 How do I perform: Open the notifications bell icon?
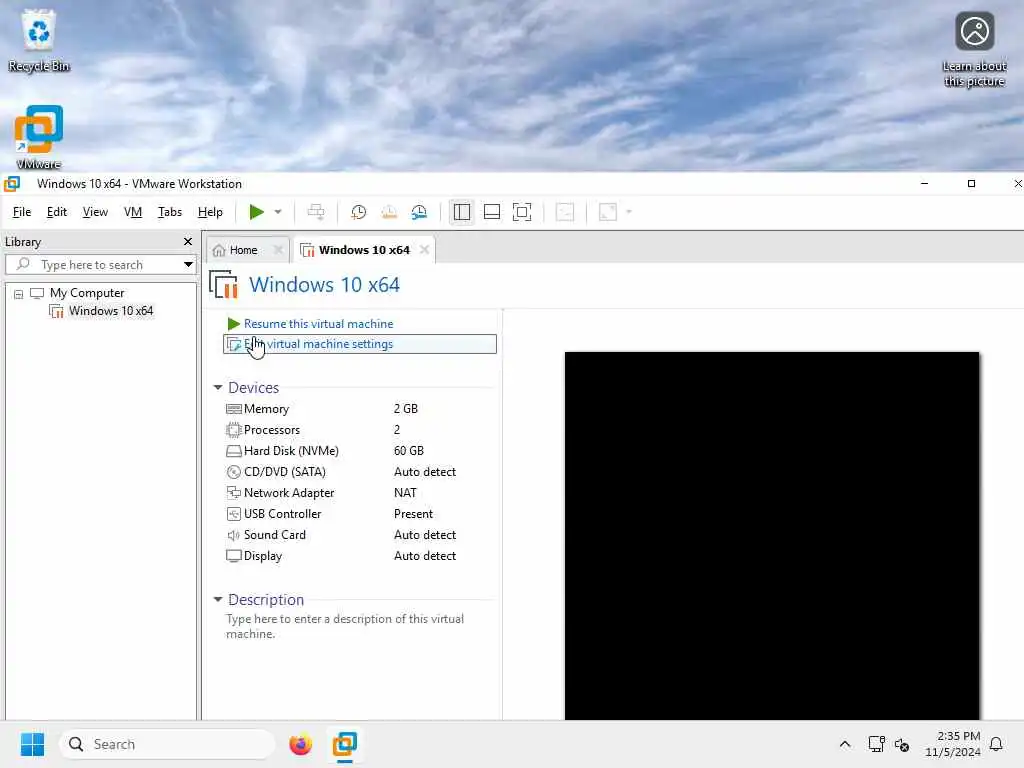996,744
